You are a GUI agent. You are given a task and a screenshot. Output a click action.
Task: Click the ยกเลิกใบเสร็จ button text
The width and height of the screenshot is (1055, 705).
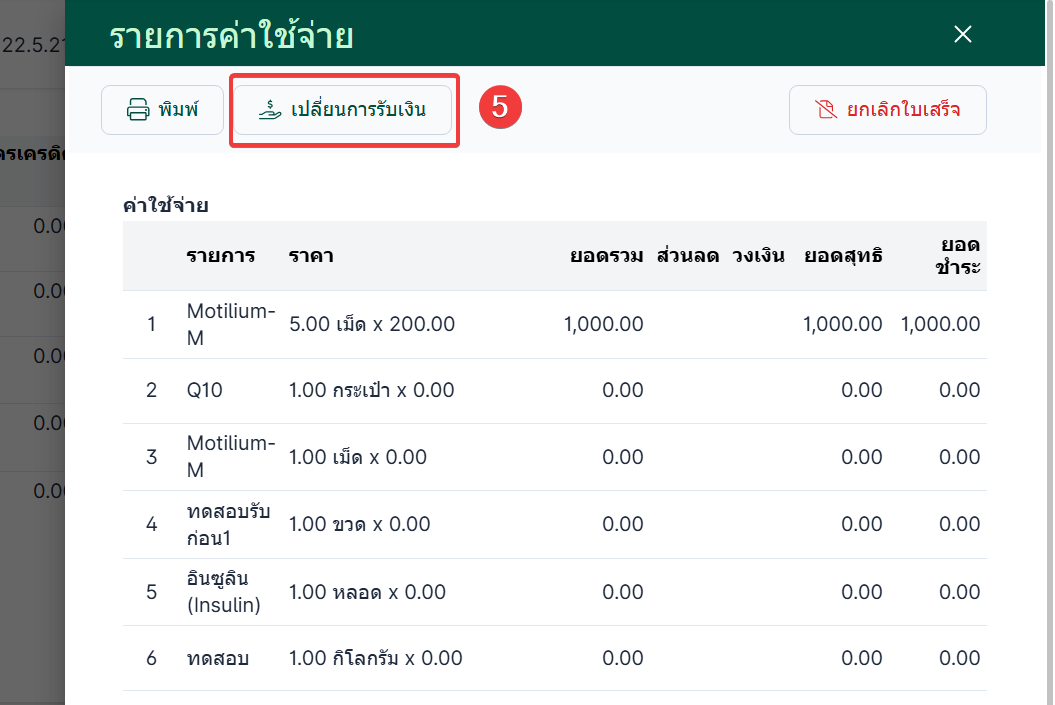point(903,109)
